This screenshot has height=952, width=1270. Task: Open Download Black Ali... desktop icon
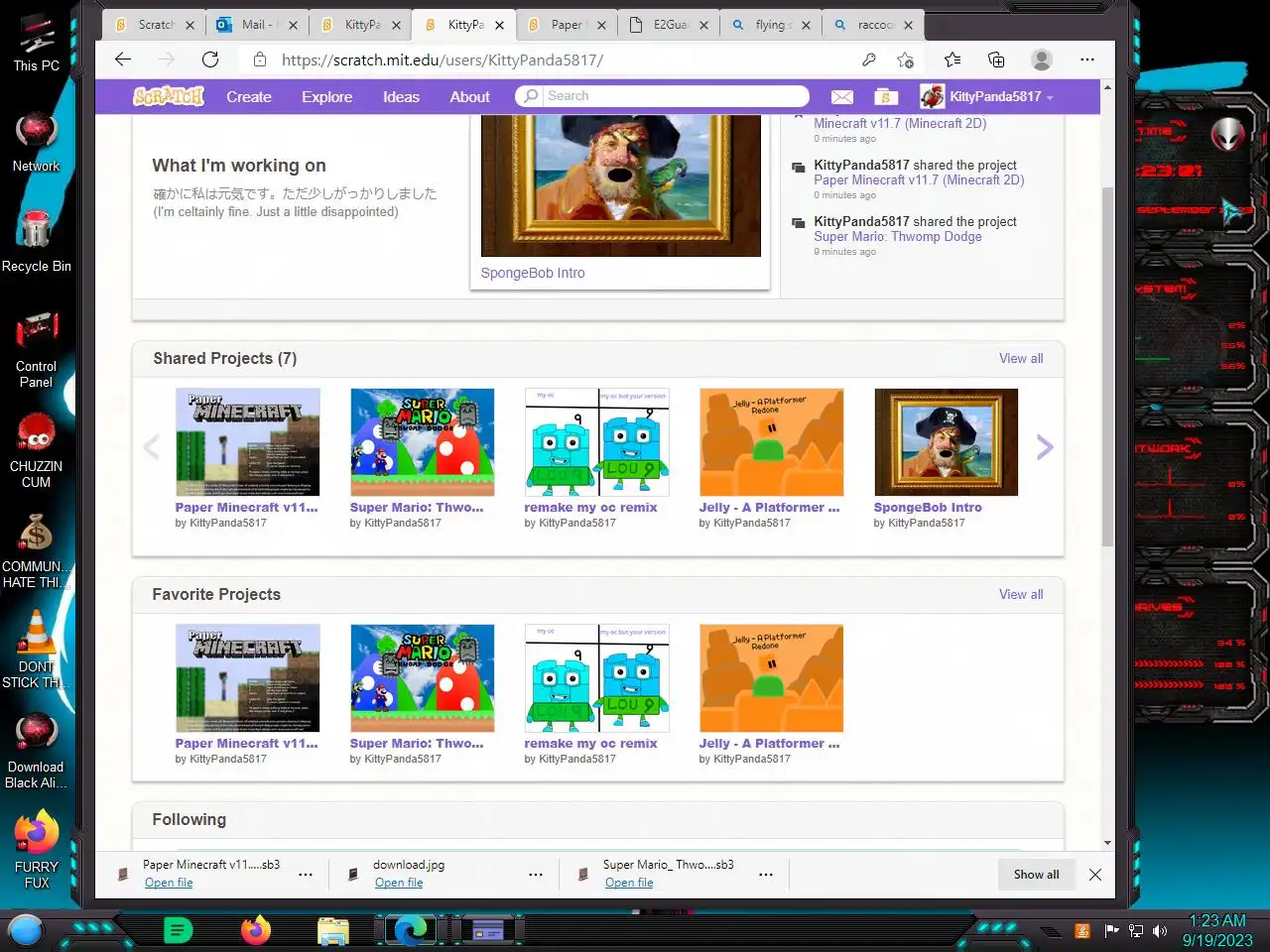pos(37,751)
